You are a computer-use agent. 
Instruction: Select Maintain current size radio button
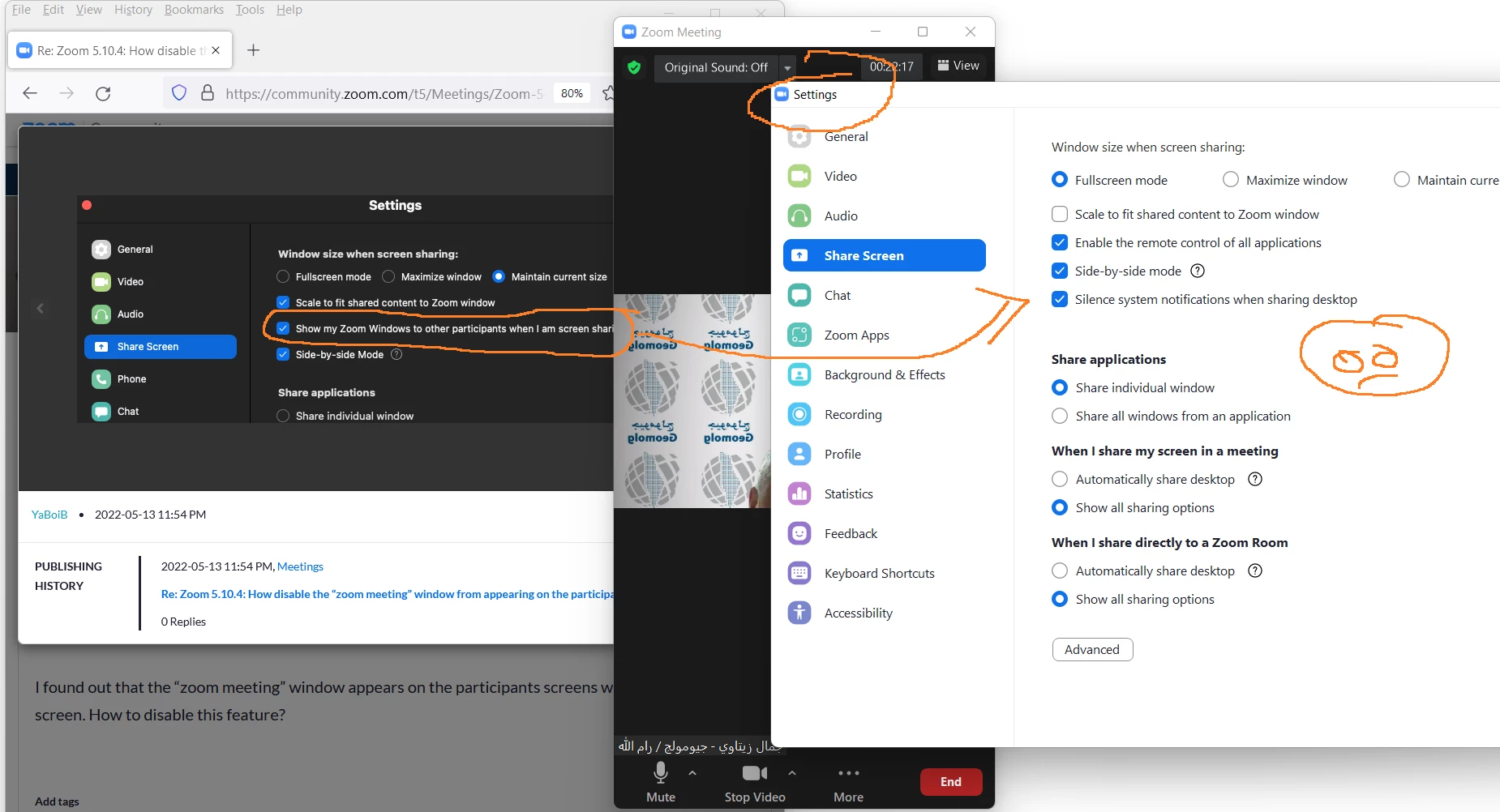tap(1402, 180)
